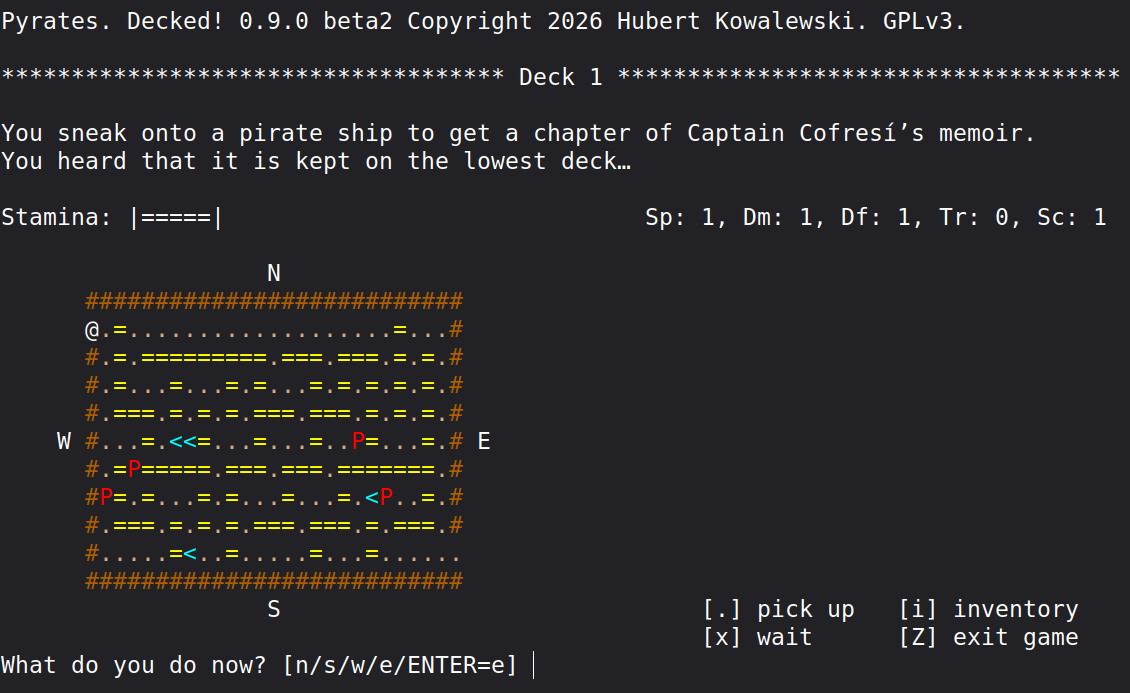Click the red P pirate at west wall
This screenshot has height=693, width=1130.
coord(107,497)
